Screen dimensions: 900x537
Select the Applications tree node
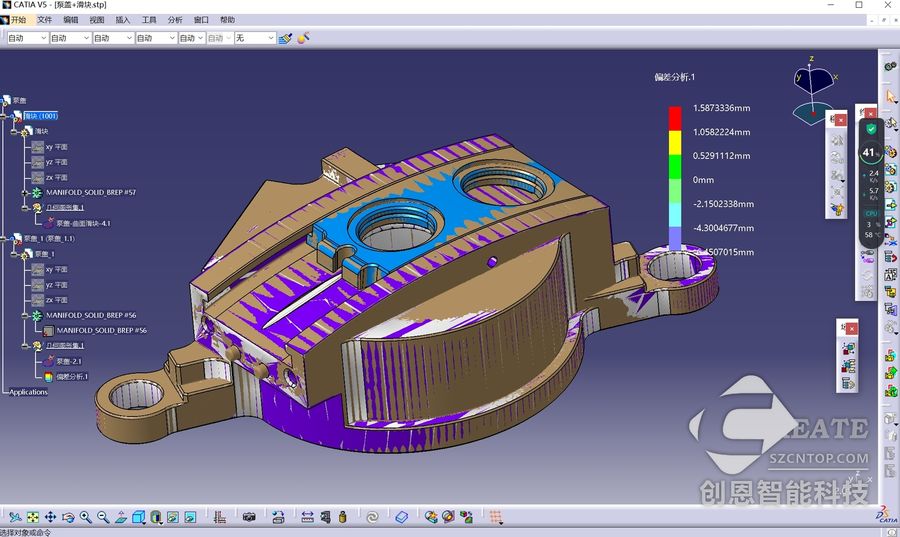click(x=28, y=392)
